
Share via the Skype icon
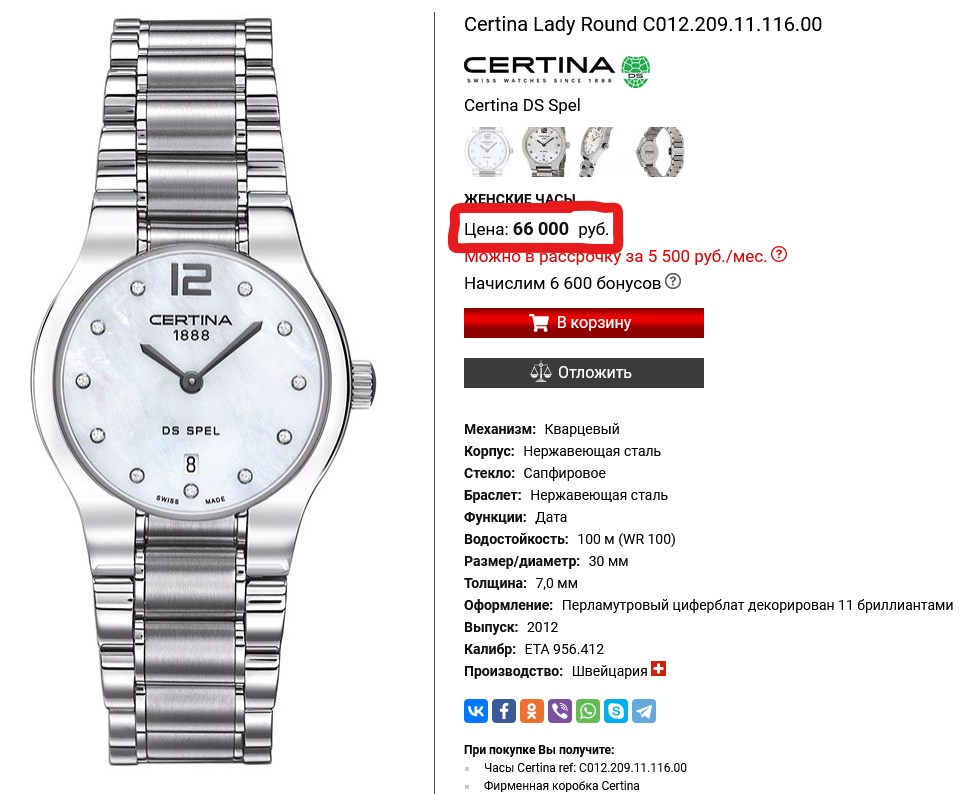pyautogui.click(x=616, y=711)
